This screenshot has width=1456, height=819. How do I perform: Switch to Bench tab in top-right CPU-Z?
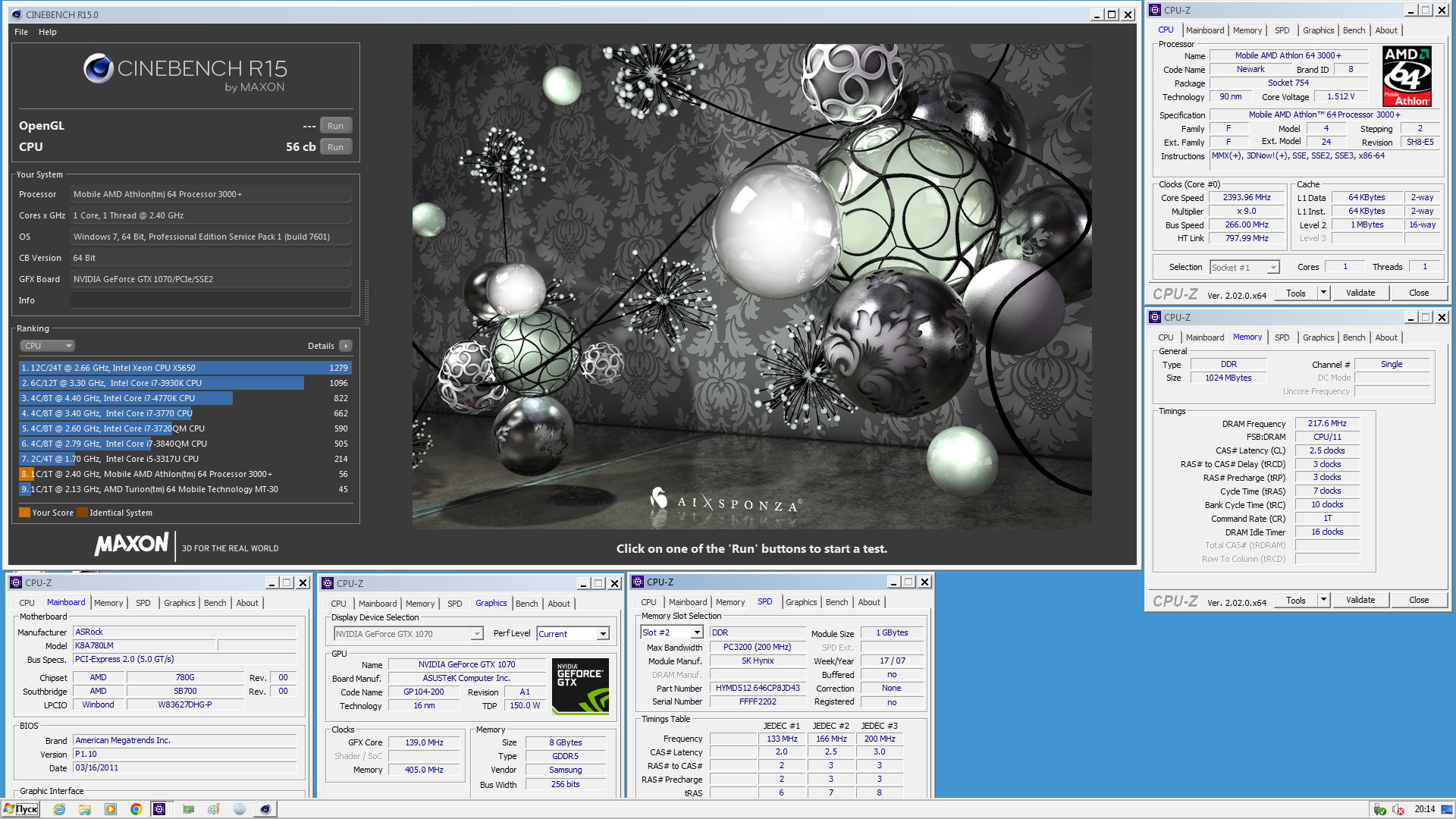[1354, 30]
